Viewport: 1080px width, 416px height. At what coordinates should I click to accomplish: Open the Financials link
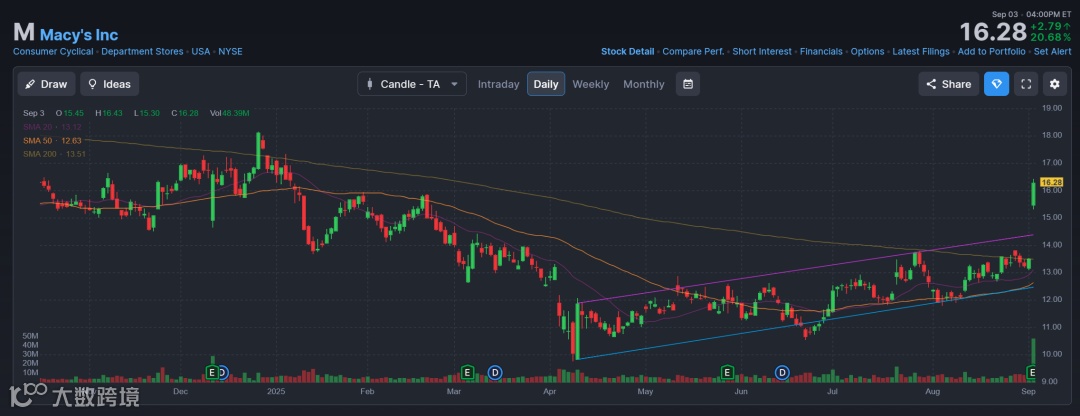(821, 52)
